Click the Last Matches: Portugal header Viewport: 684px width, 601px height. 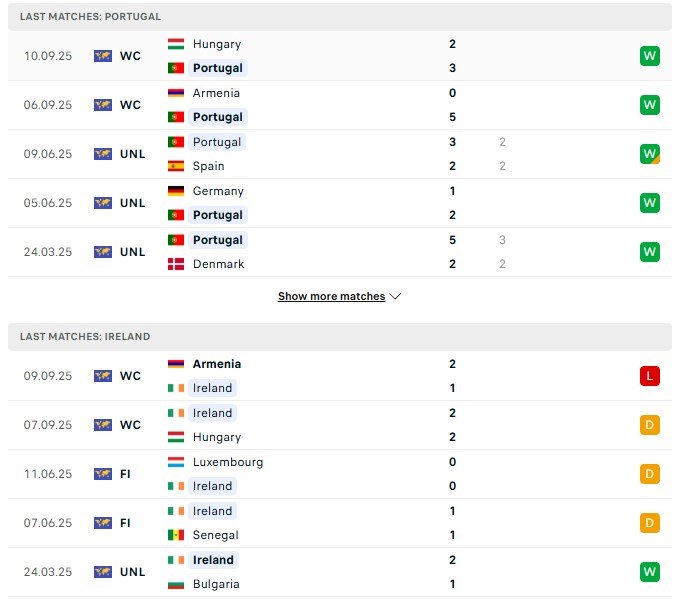click(x=90, y=17)
